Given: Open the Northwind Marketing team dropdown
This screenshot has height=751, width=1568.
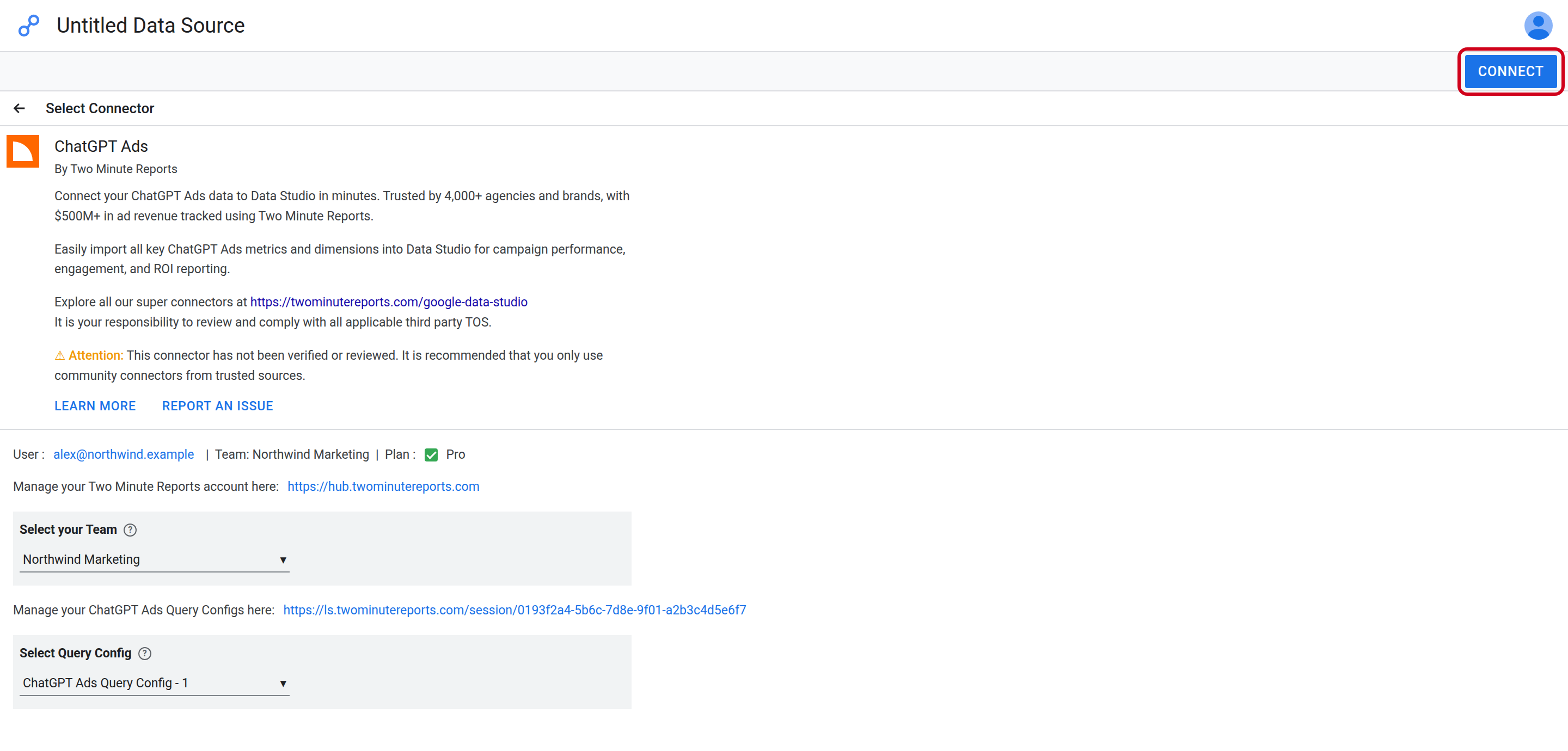Looking at the screenshot, I should (x=155, y=559).
